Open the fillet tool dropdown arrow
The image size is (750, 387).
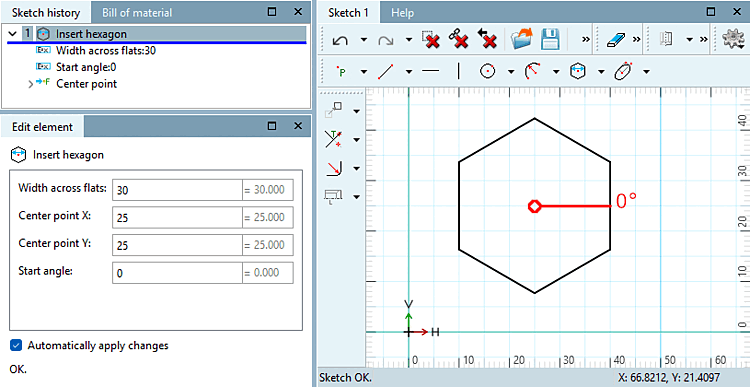tap(356, 169)
